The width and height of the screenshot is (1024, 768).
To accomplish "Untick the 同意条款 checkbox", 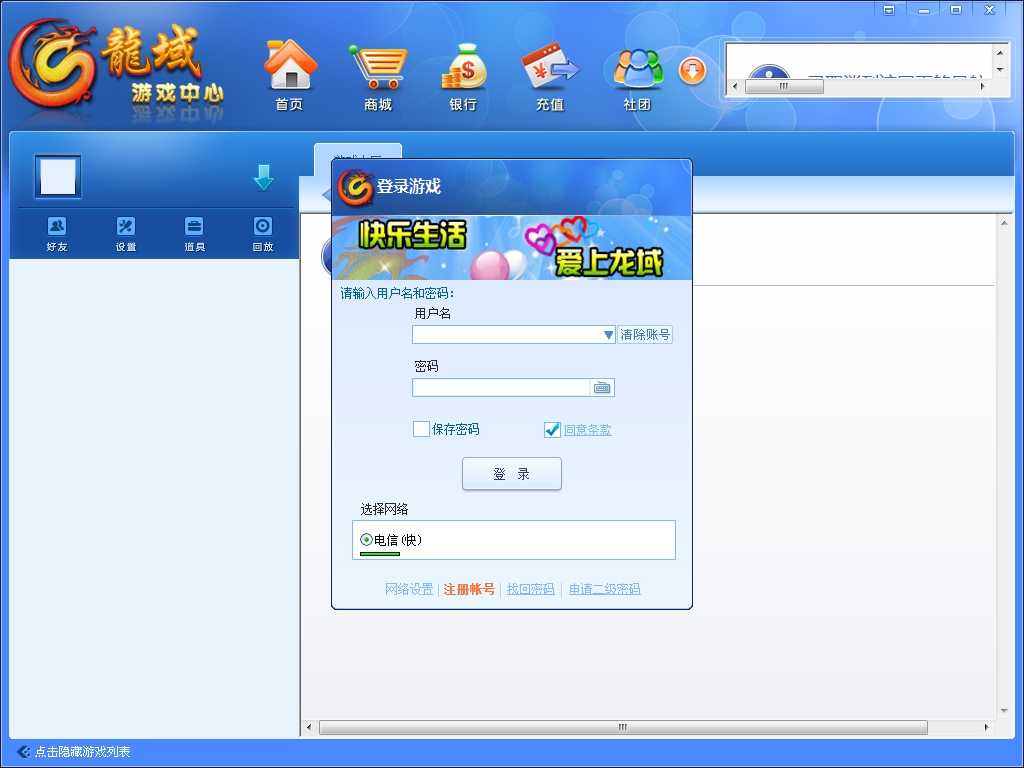I will point(552,430).
